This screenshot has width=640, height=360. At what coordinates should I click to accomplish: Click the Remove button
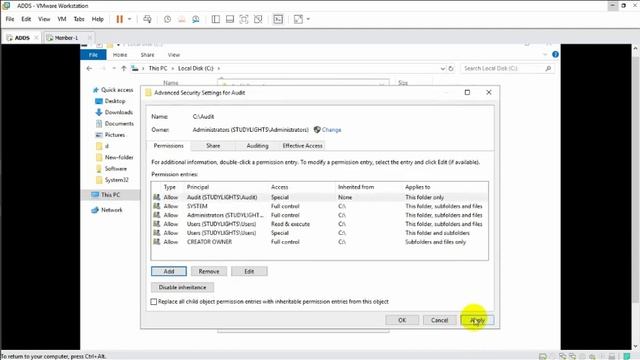point(209,271)
